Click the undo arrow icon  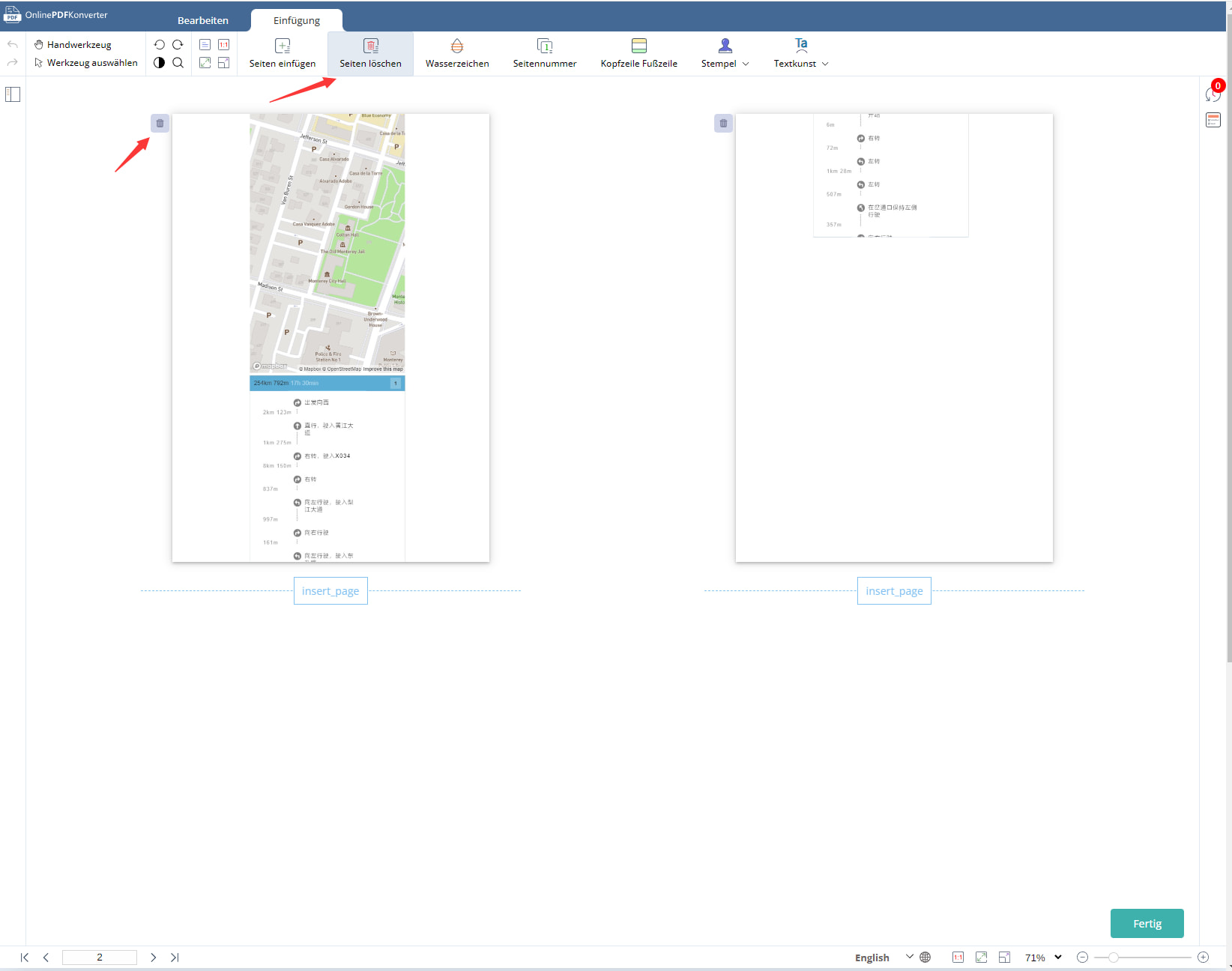(13, 45)
